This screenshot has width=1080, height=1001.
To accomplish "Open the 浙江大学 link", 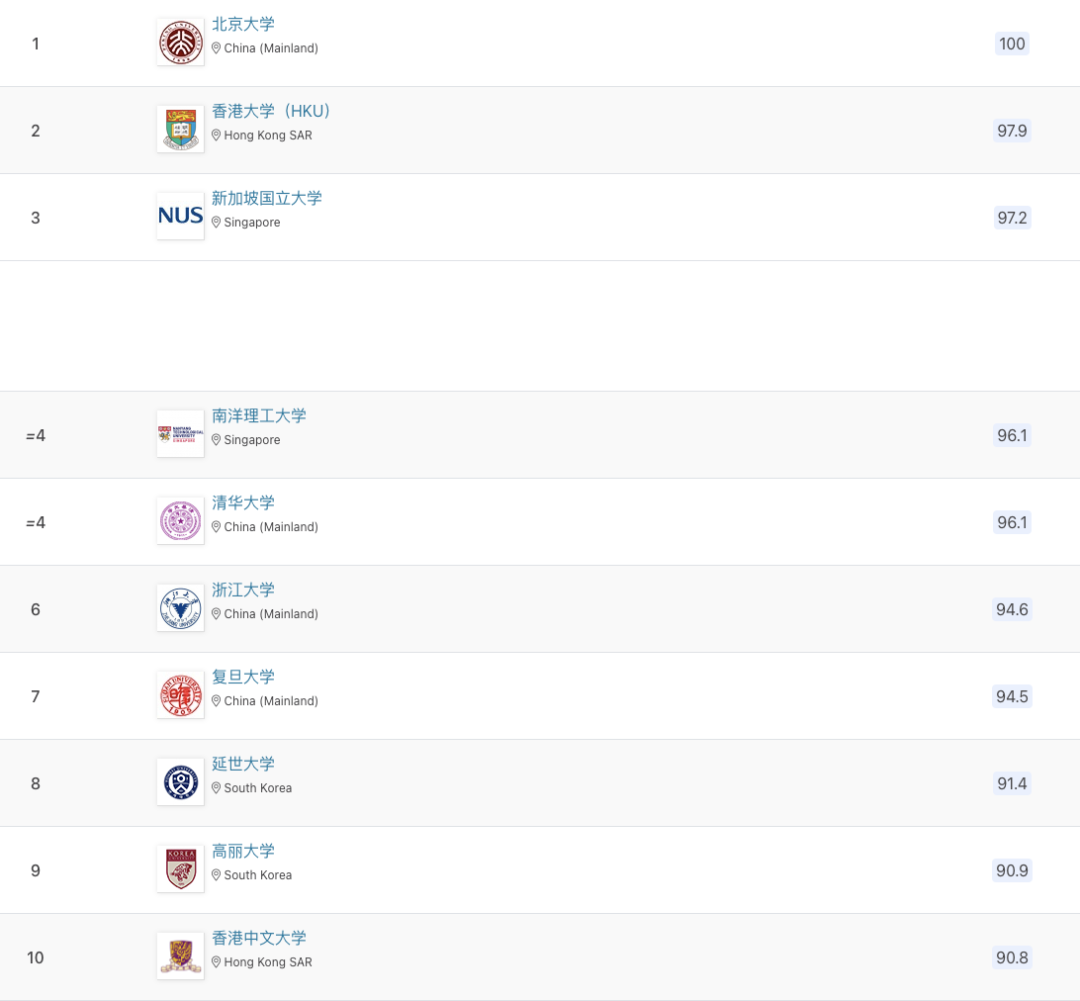I will (x=243, y=590).
